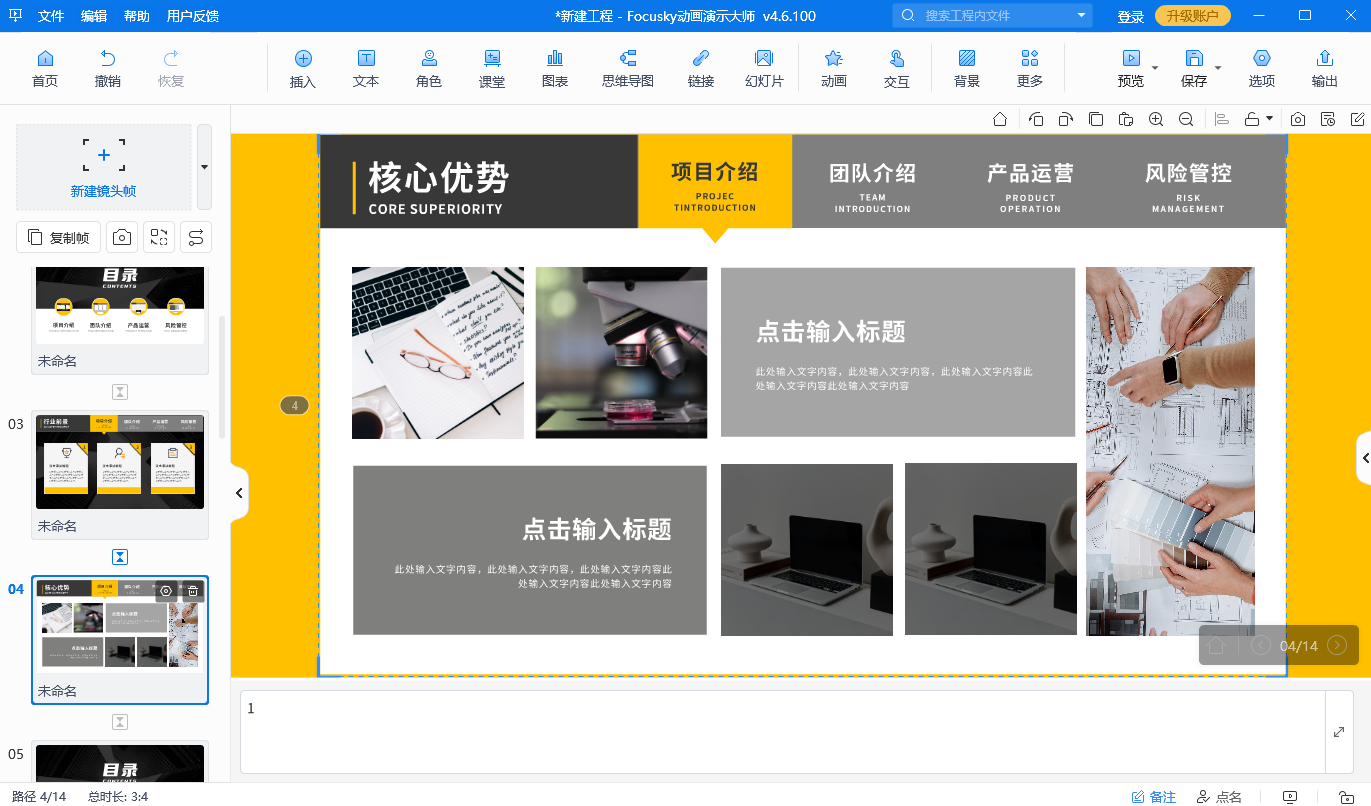Click the copy icon on canvas toolbar
This screenshot has width=1371, height=806.
click(1096, 119)
